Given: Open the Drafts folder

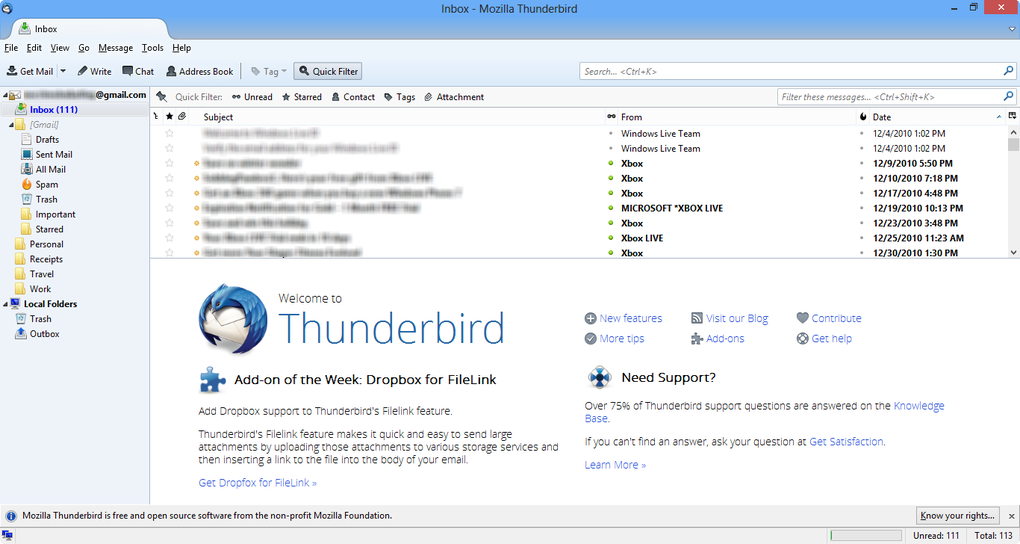Looking at the screenshot, I should point(47,139).
